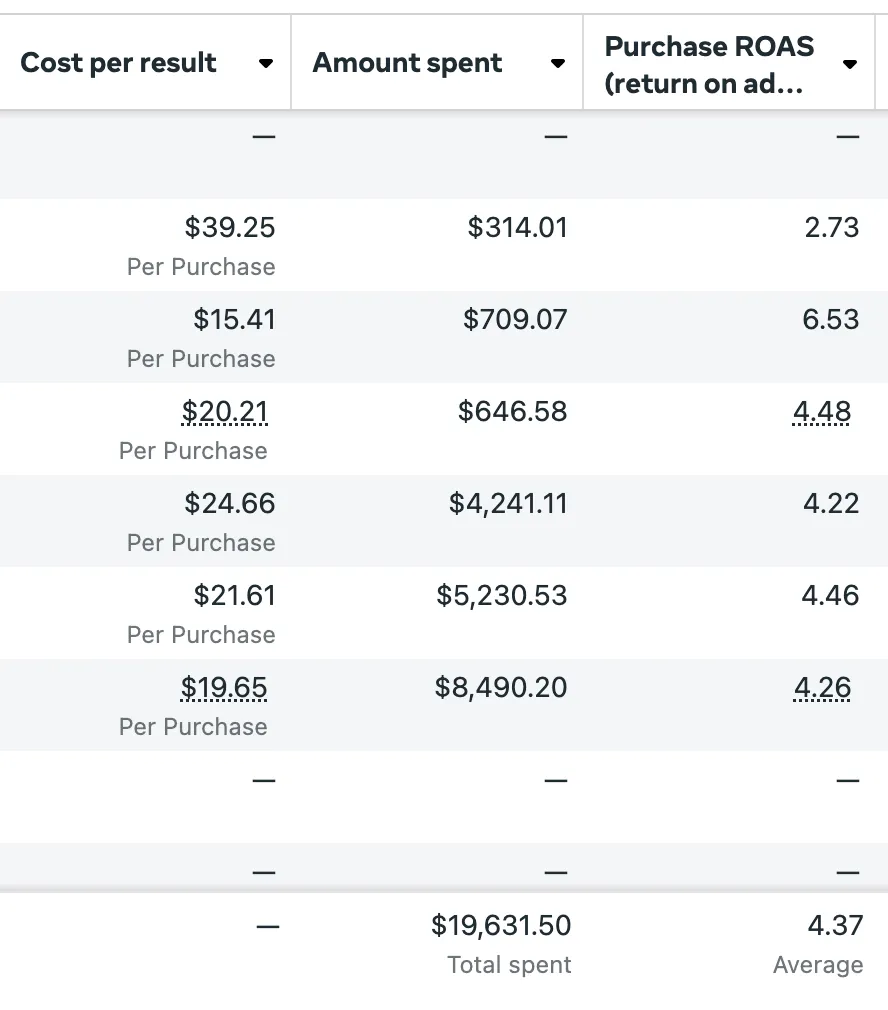Select the $4,241.11 amount spent cell
This screenshot has width=888, height=1010.
[437, 521]
